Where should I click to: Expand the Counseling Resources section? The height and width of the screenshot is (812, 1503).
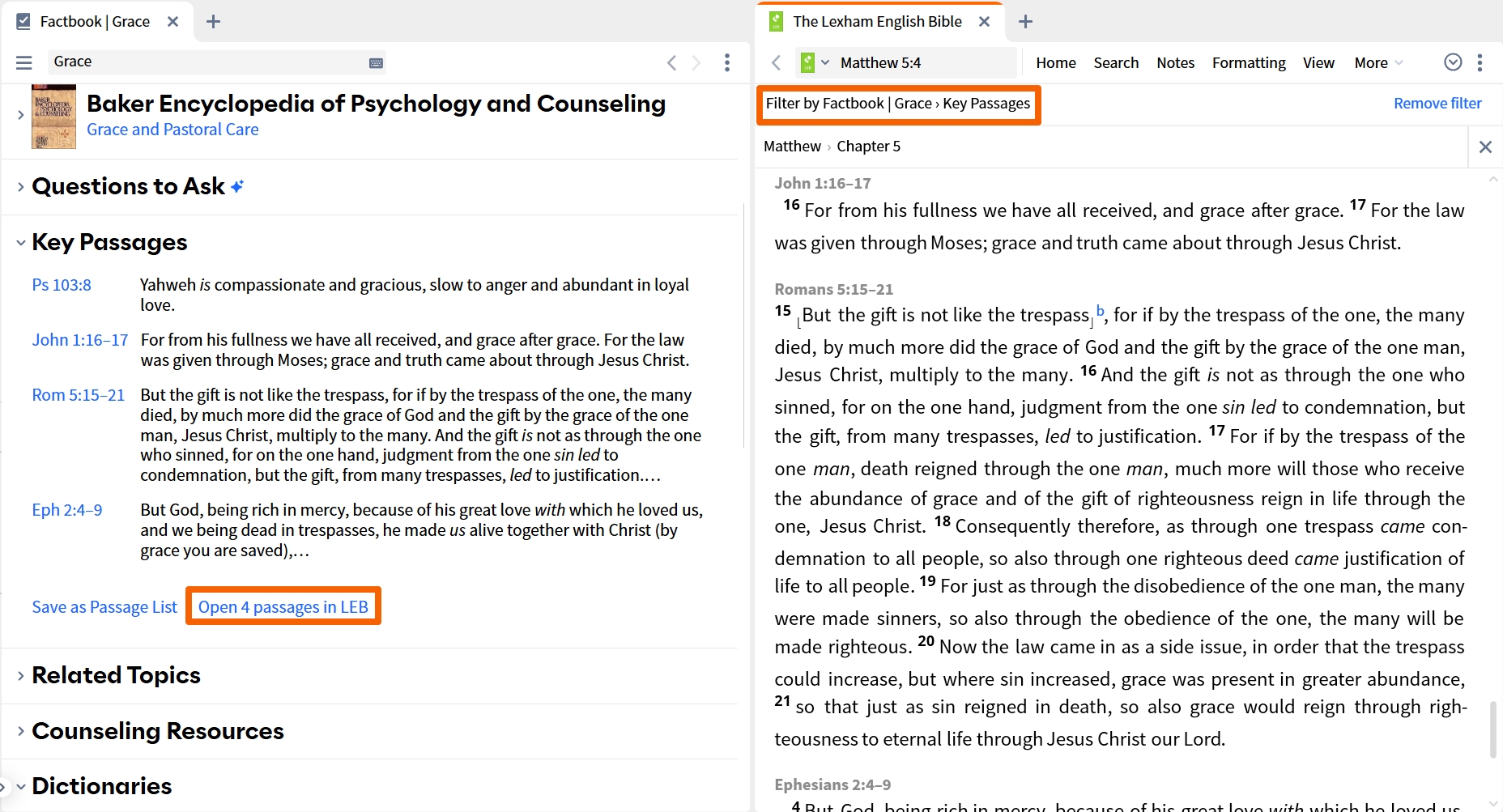[20, 731]
